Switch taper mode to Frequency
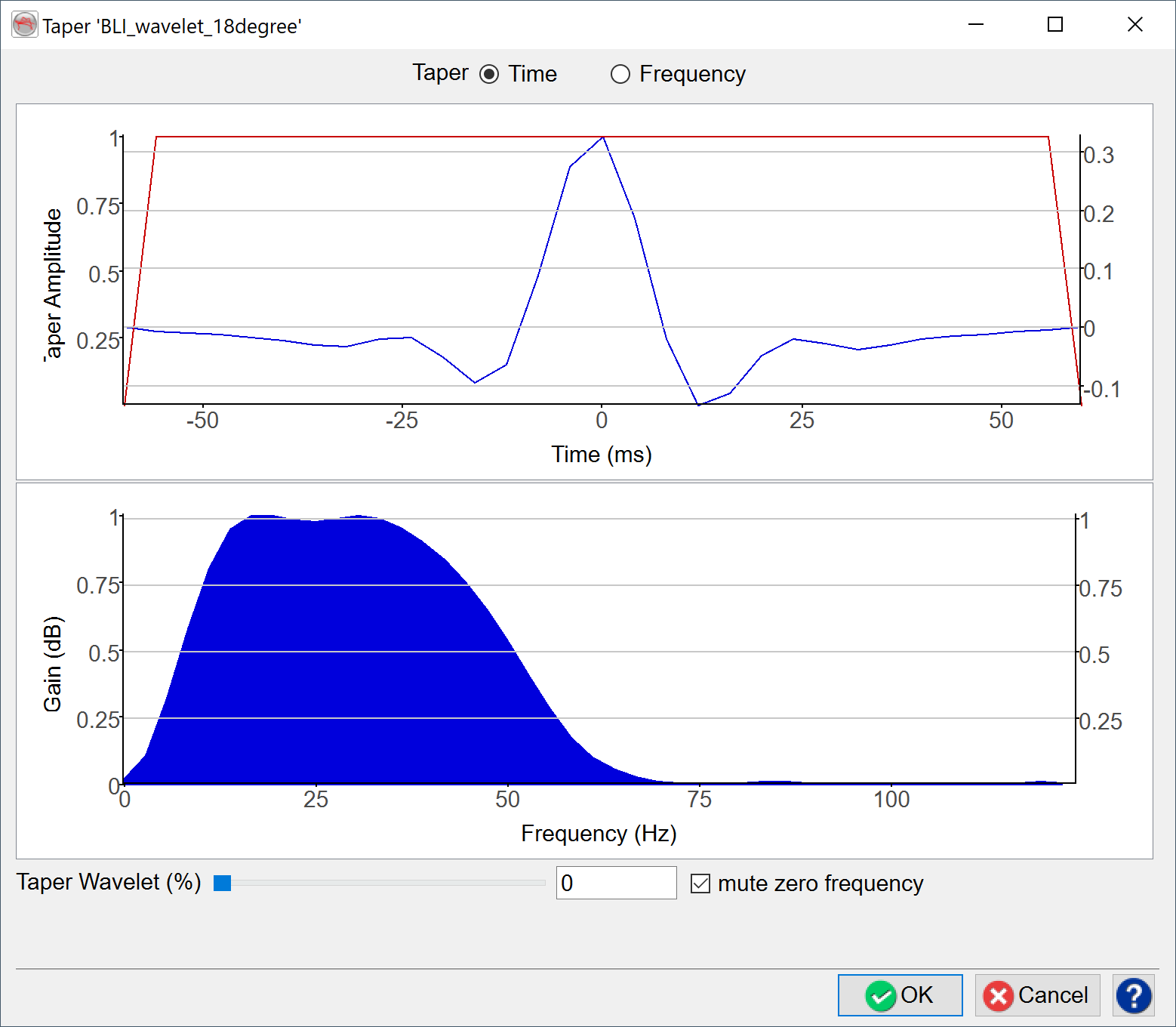Viewport: 1176px width, 1027px height. coord(620,74)
